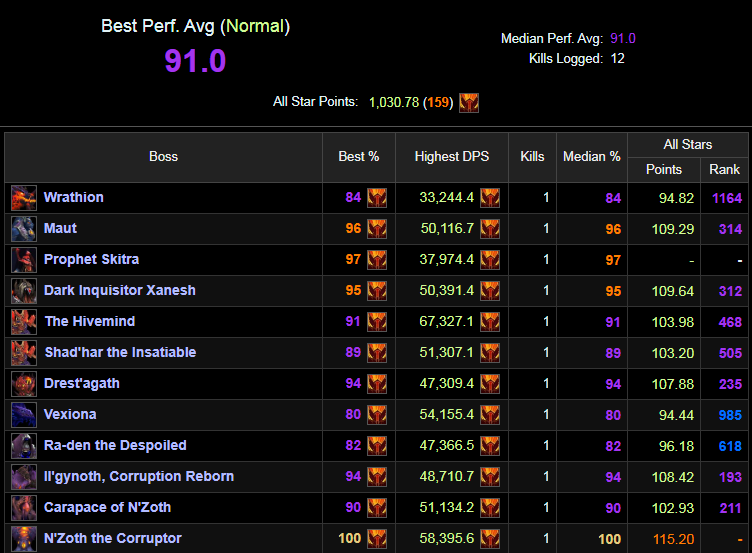Click the Wrathion boss portrait icon
Viewport: 752px width, 553px height.
pos(24,198)
